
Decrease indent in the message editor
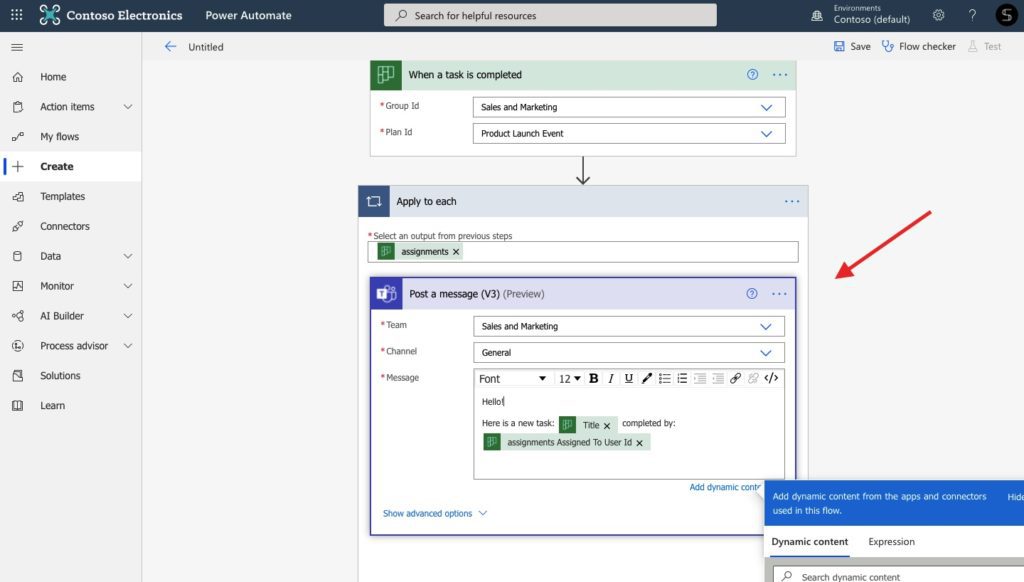coord(700,378)
